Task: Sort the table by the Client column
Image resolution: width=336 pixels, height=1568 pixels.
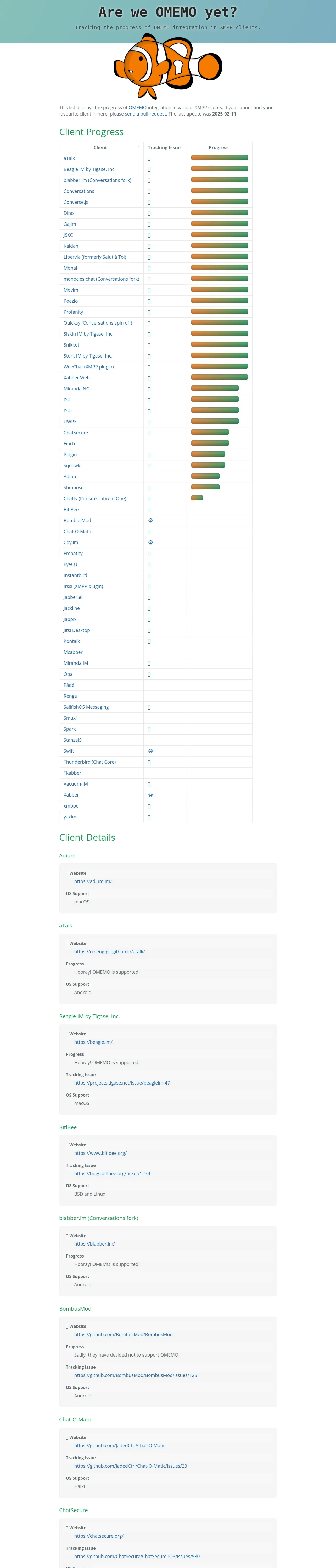Action: pos(101,147)
